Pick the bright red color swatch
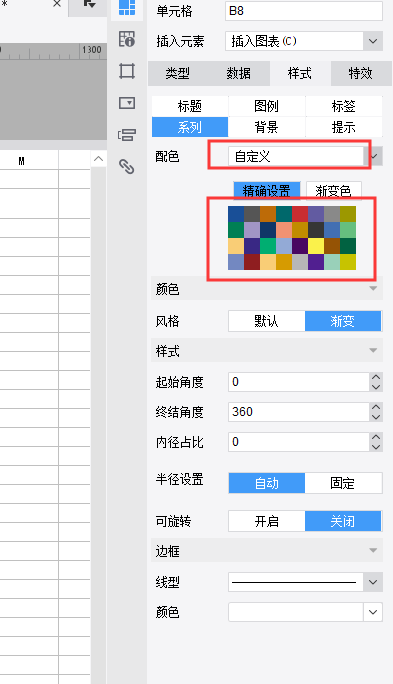Screen dimensions: 393x684 [300, 214]
